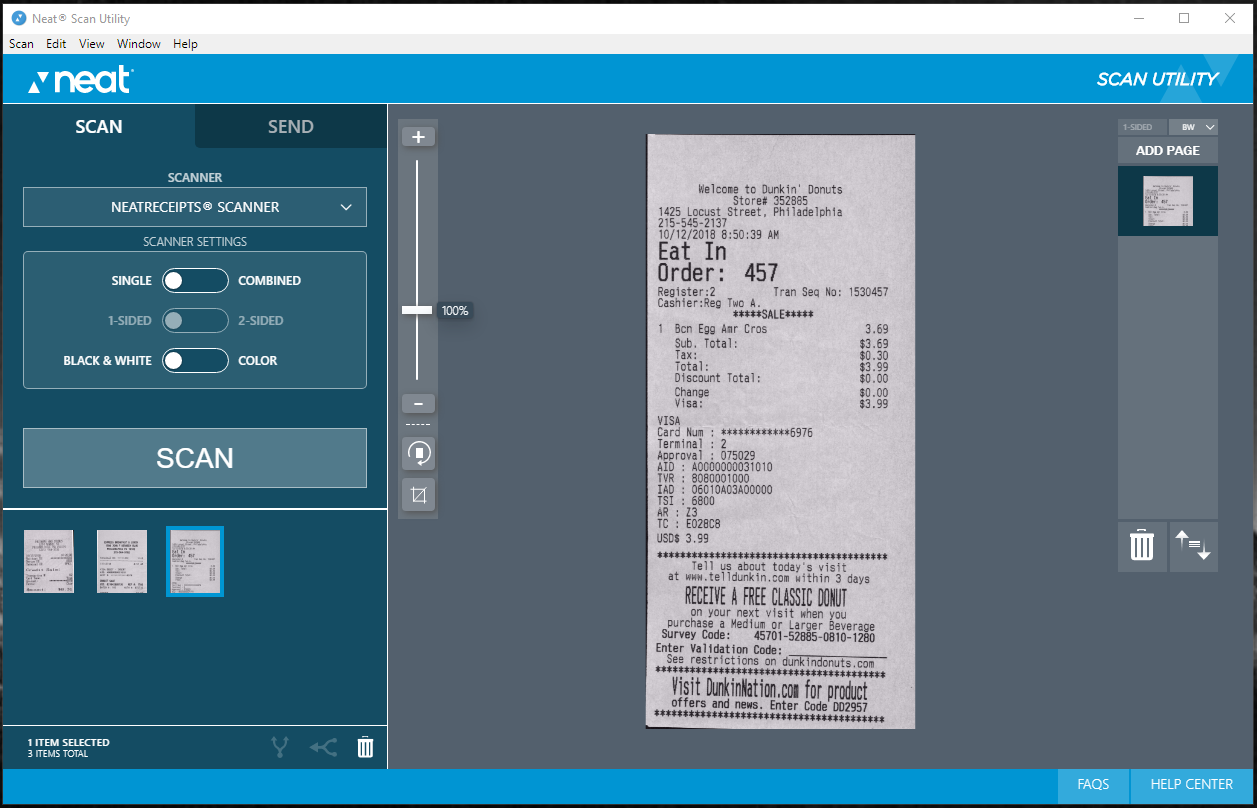Activate the crop tool

418,494
